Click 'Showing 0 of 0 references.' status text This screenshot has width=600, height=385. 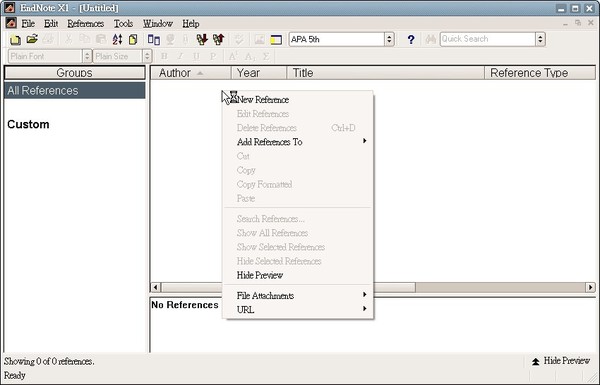tap(49, 361)
